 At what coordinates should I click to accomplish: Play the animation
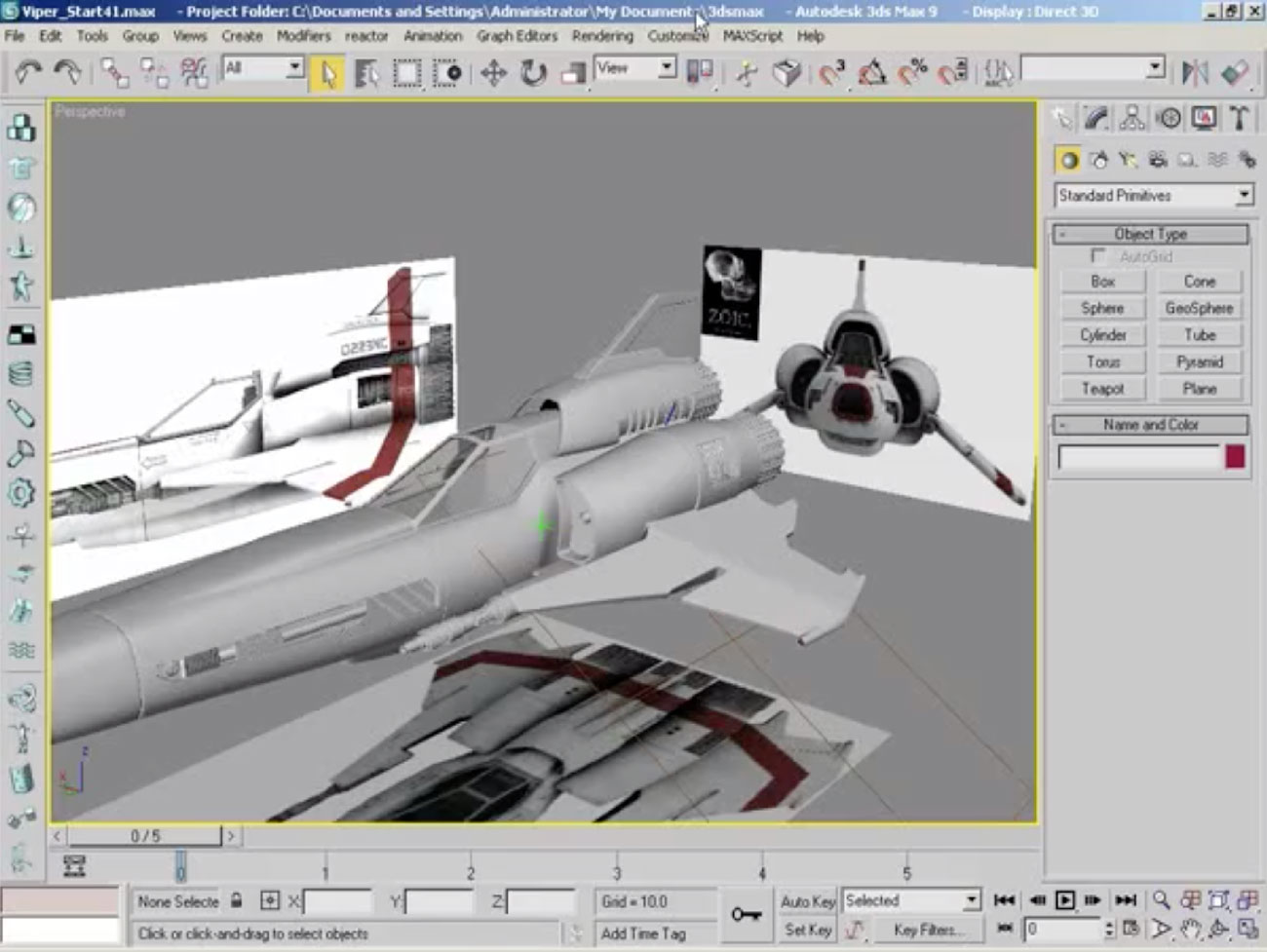[x=1065, y=900]
